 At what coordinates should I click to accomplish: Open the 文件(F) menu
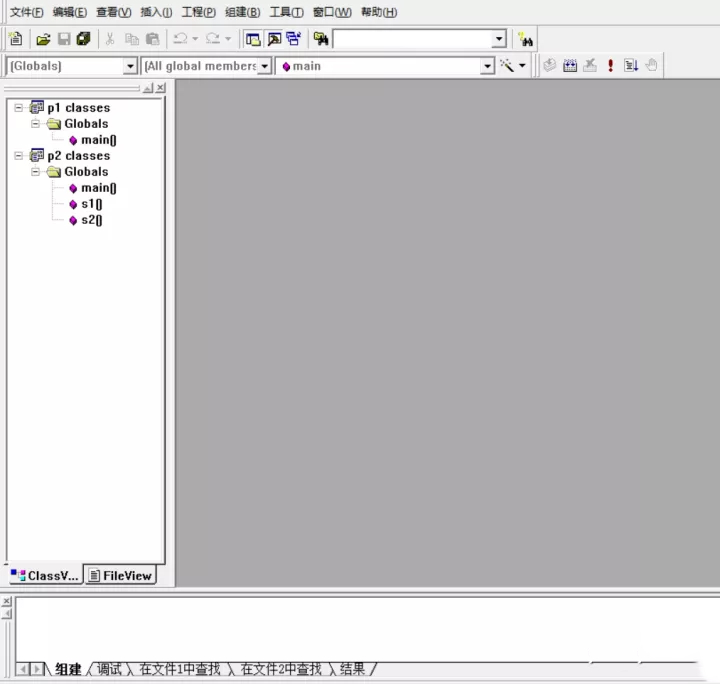27,12
